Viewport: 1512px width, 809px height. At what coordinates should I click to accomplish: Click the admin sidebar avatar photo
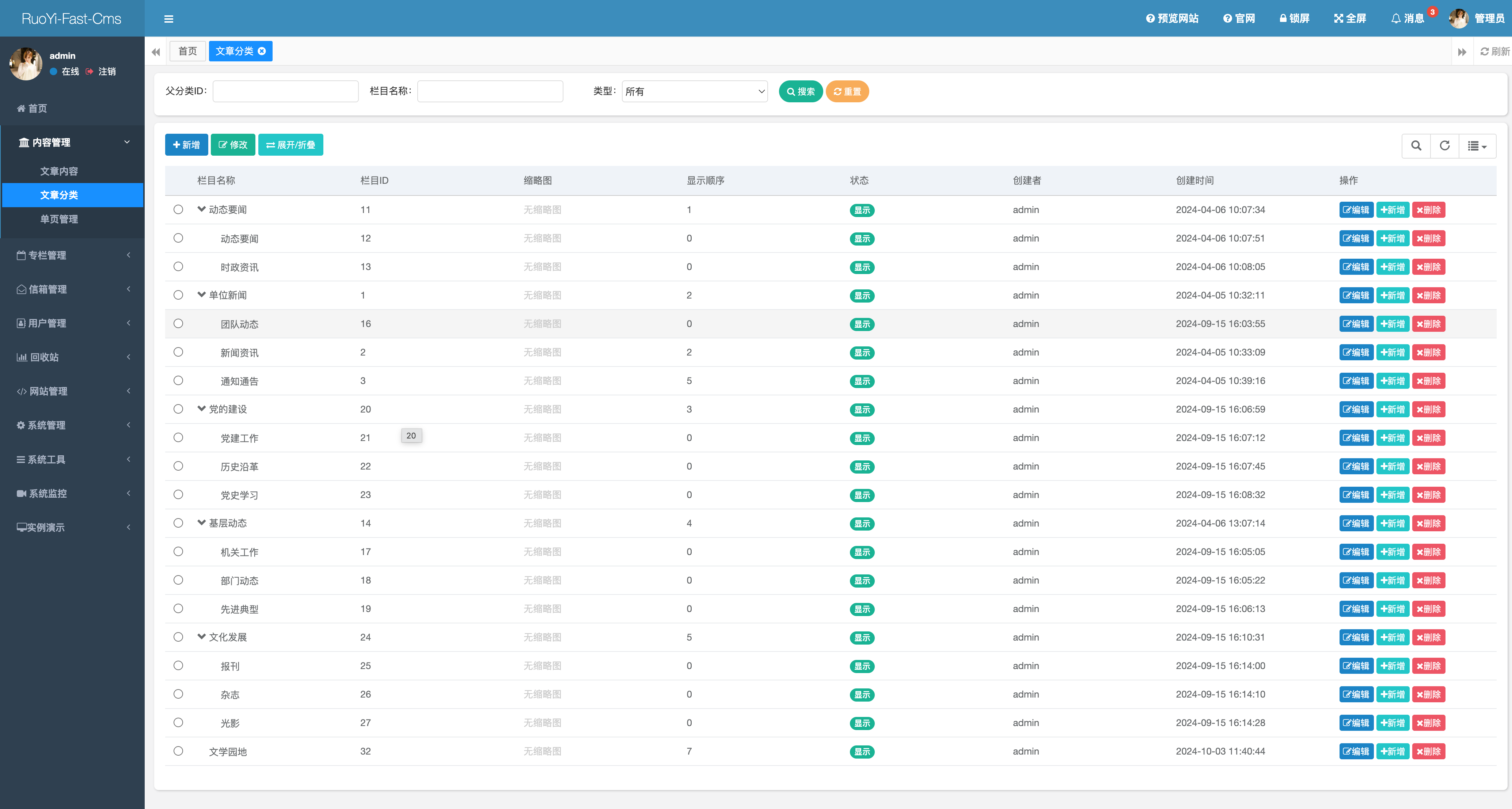(x=26, y=64)
